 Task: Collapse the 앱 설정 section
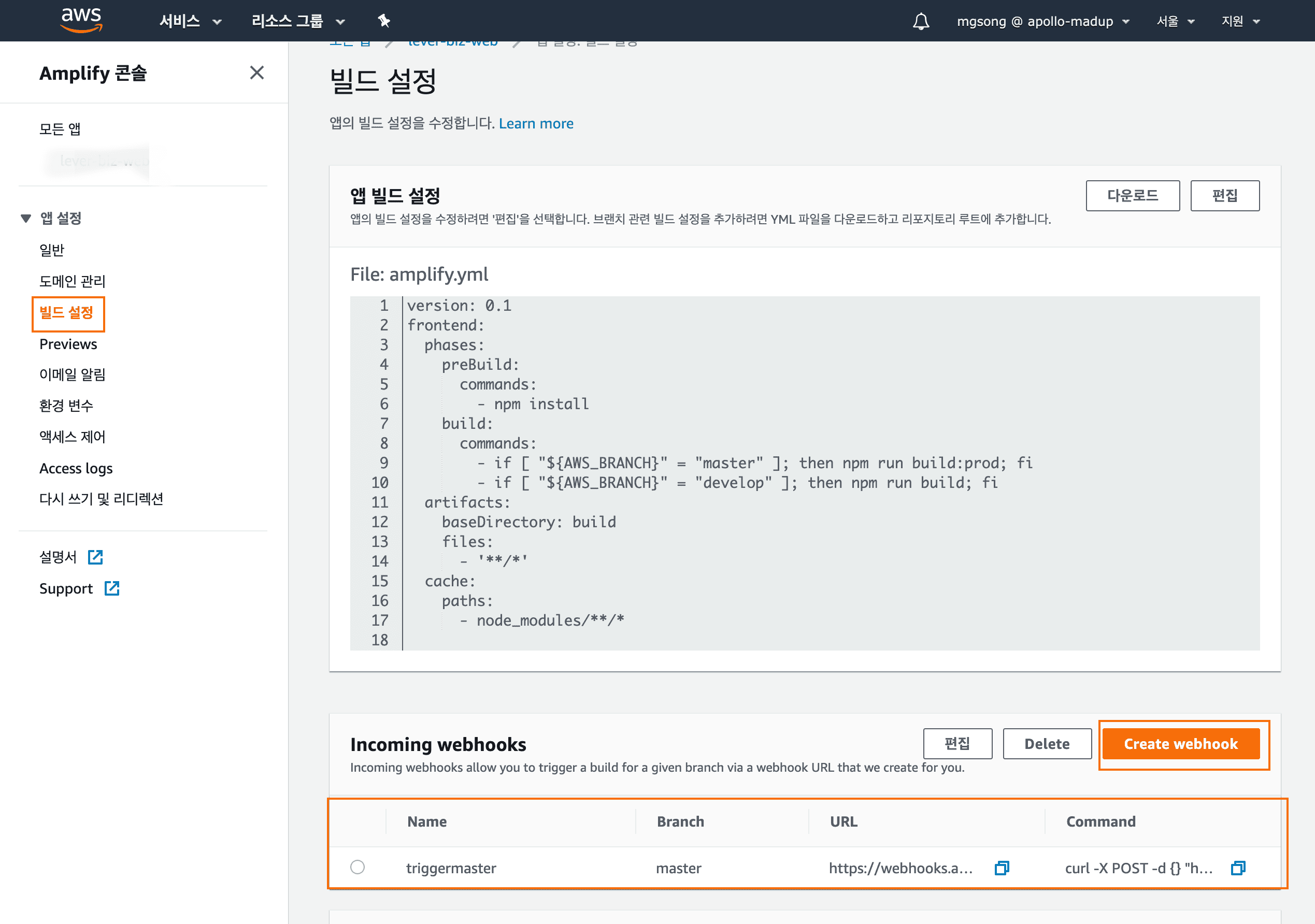click(26, 218)
